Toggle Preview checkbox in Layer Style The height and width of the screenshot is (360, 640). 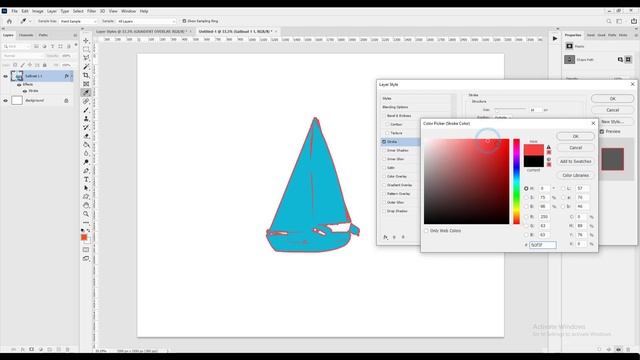602,131
